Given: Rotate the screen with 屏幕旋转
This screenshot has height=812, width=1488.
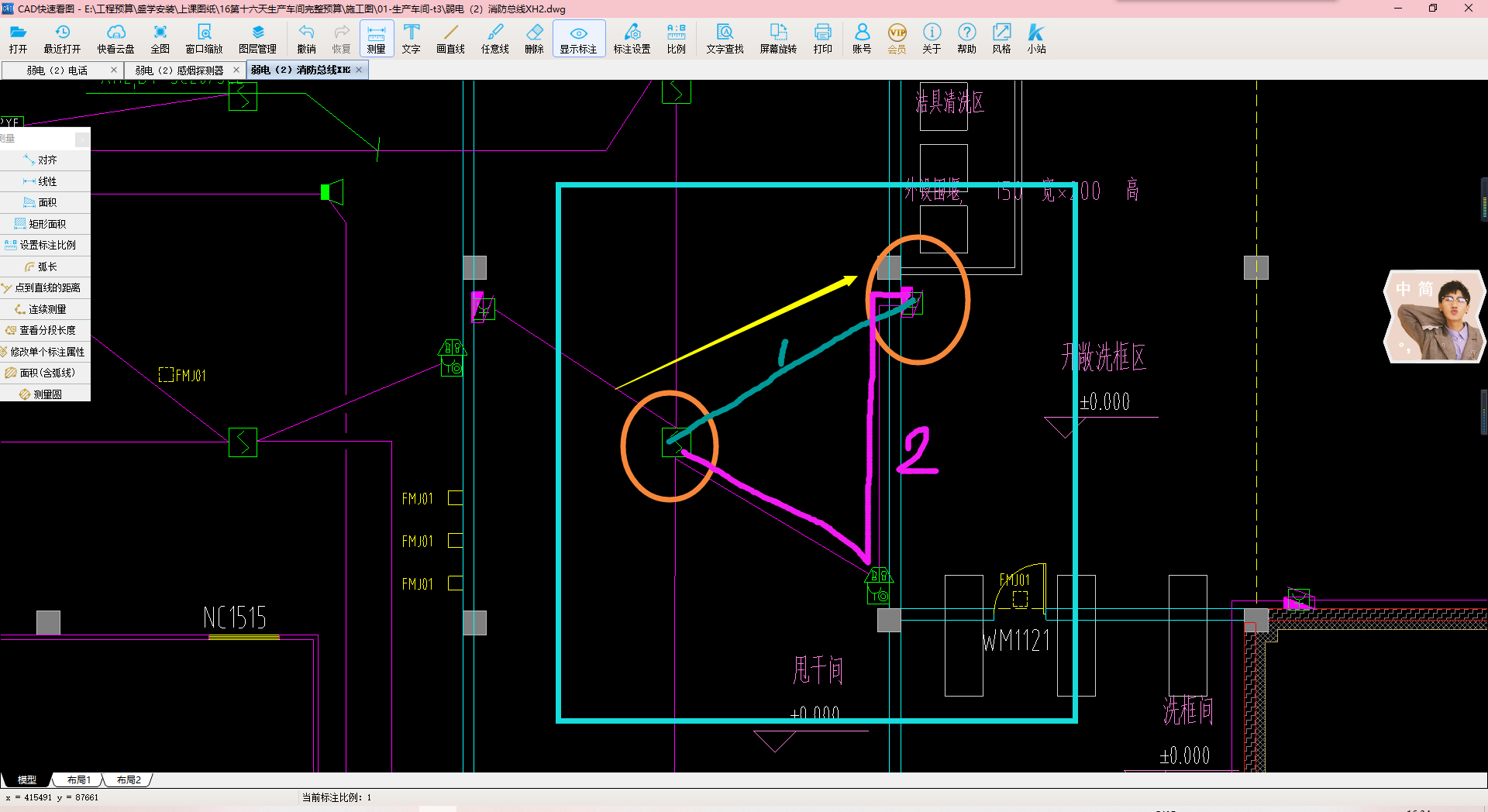Looking at the screenshot, I should tap(778, 39).
